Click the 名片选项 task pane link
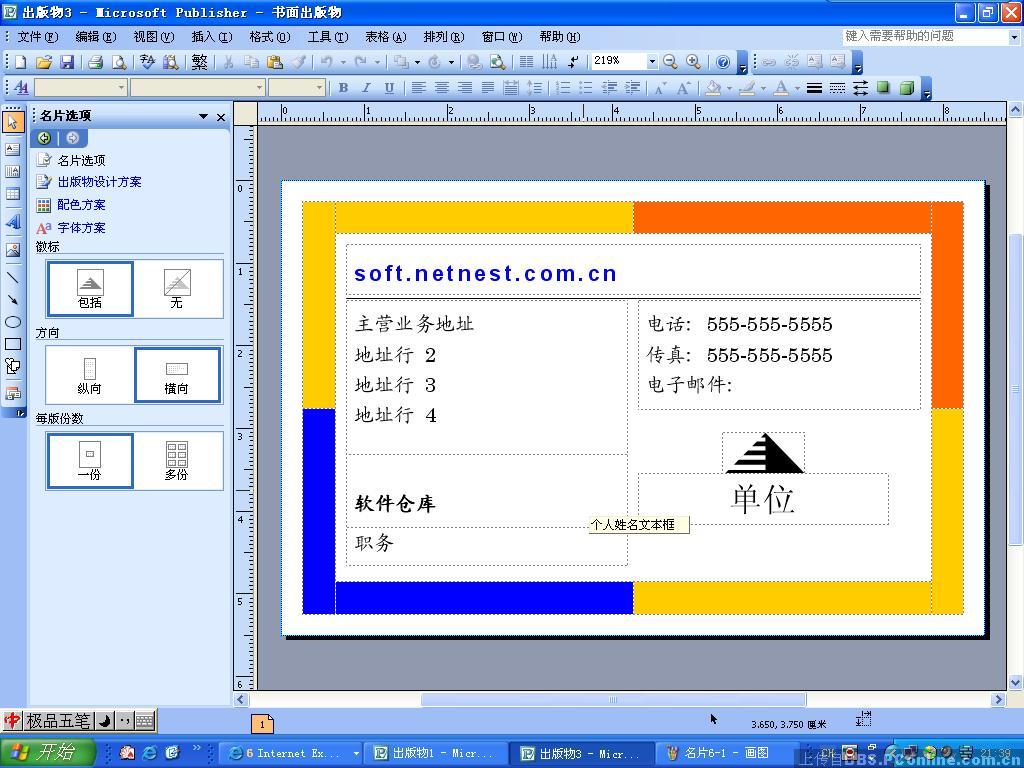 (81, 161)
